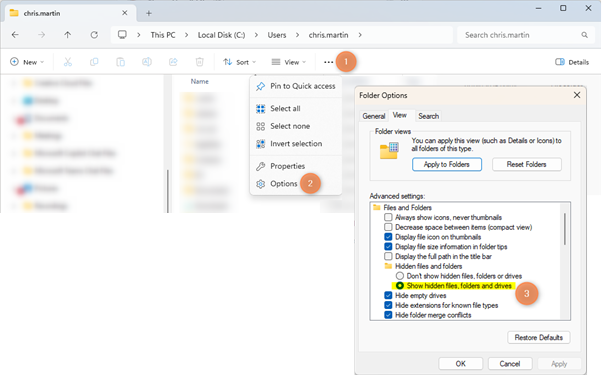Go up one folder level
This screenshot has height=377, width=603.
point(68,35)
